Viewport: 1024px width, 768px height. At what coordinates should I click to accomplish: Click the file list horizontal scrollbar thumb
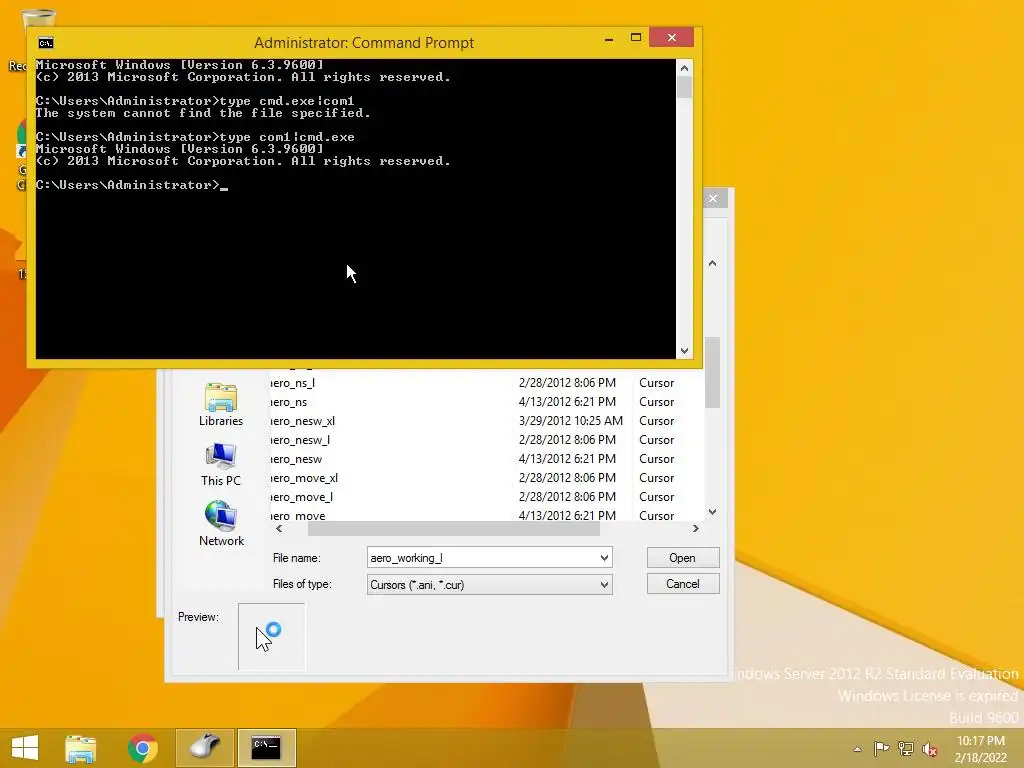(x=453, y=529)
